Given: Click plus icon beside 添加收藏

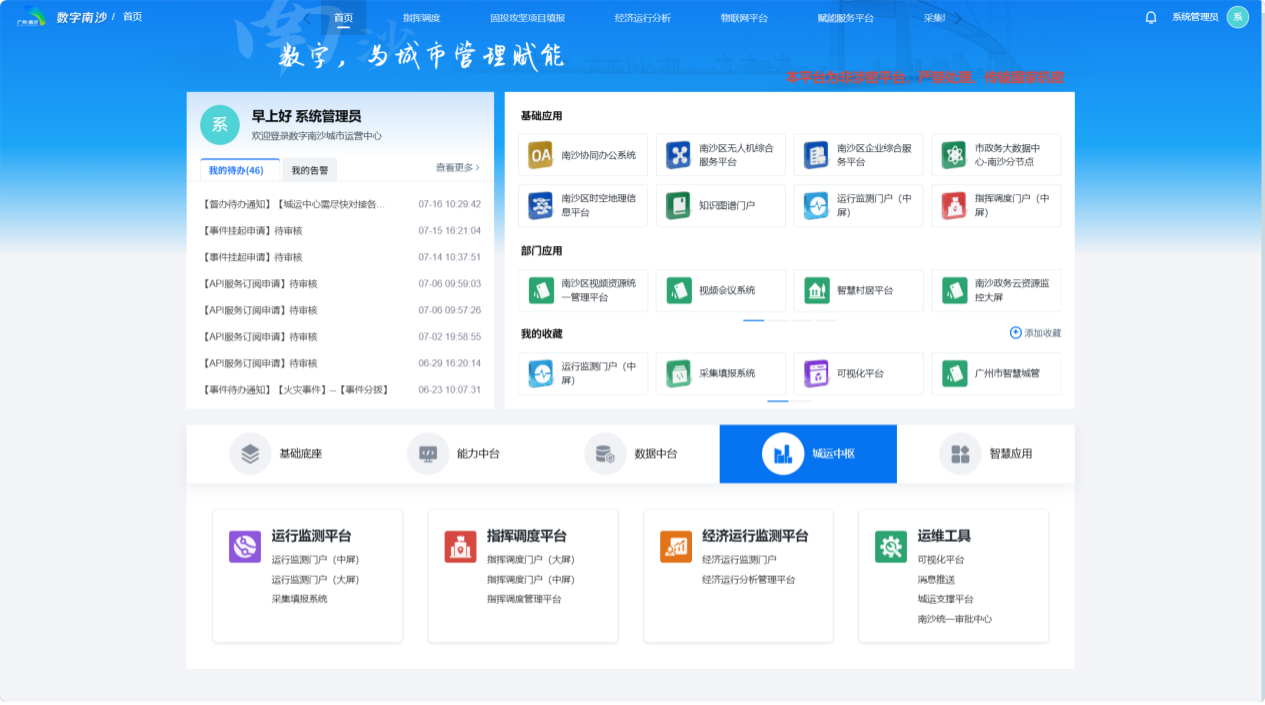Looking at the screenshot, I should pyautogui.click(x=1015, y=333).
